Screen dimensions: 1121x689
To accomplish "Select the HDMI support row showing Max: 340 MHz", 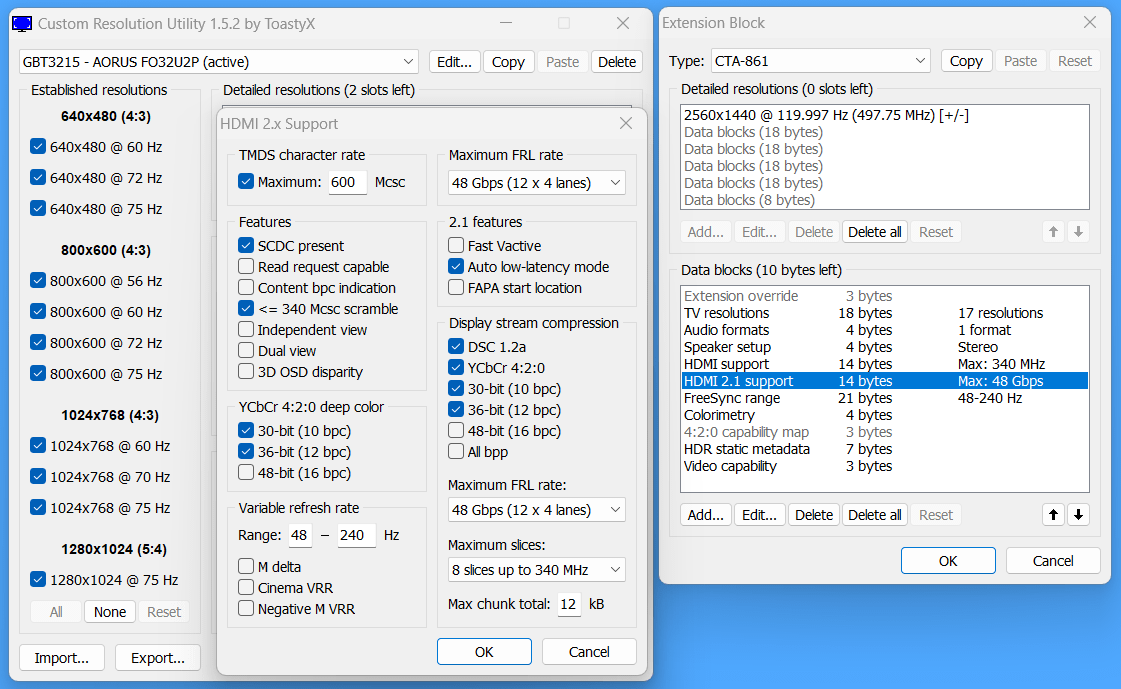I will [884, 364].
